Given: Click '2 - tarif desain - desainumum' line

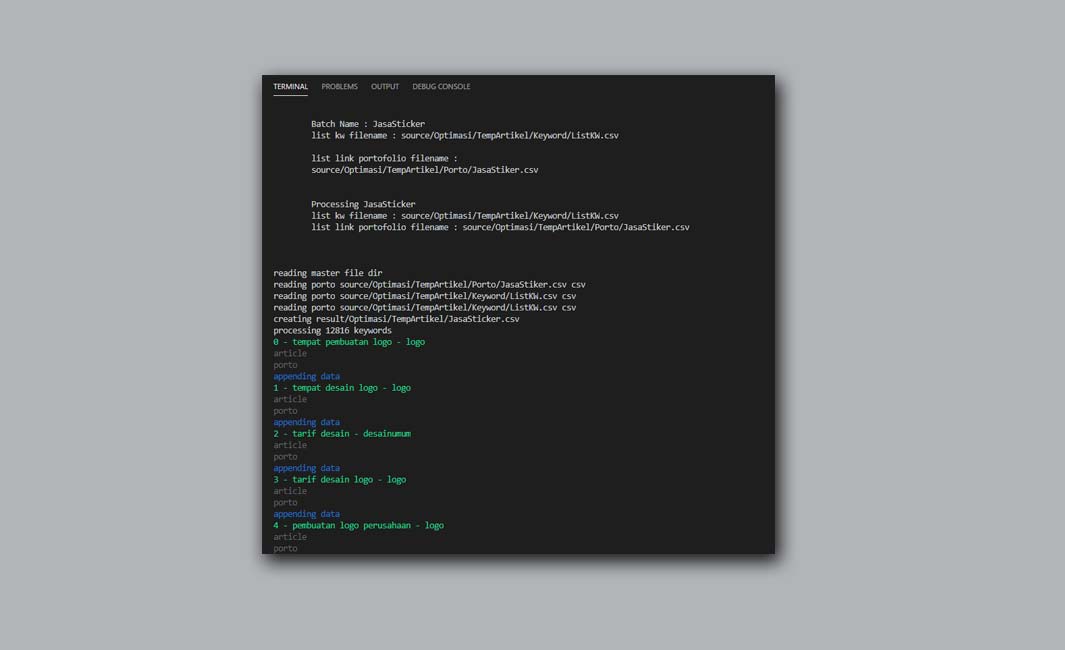Looking at the screenshot, I should tap(342, 434).
